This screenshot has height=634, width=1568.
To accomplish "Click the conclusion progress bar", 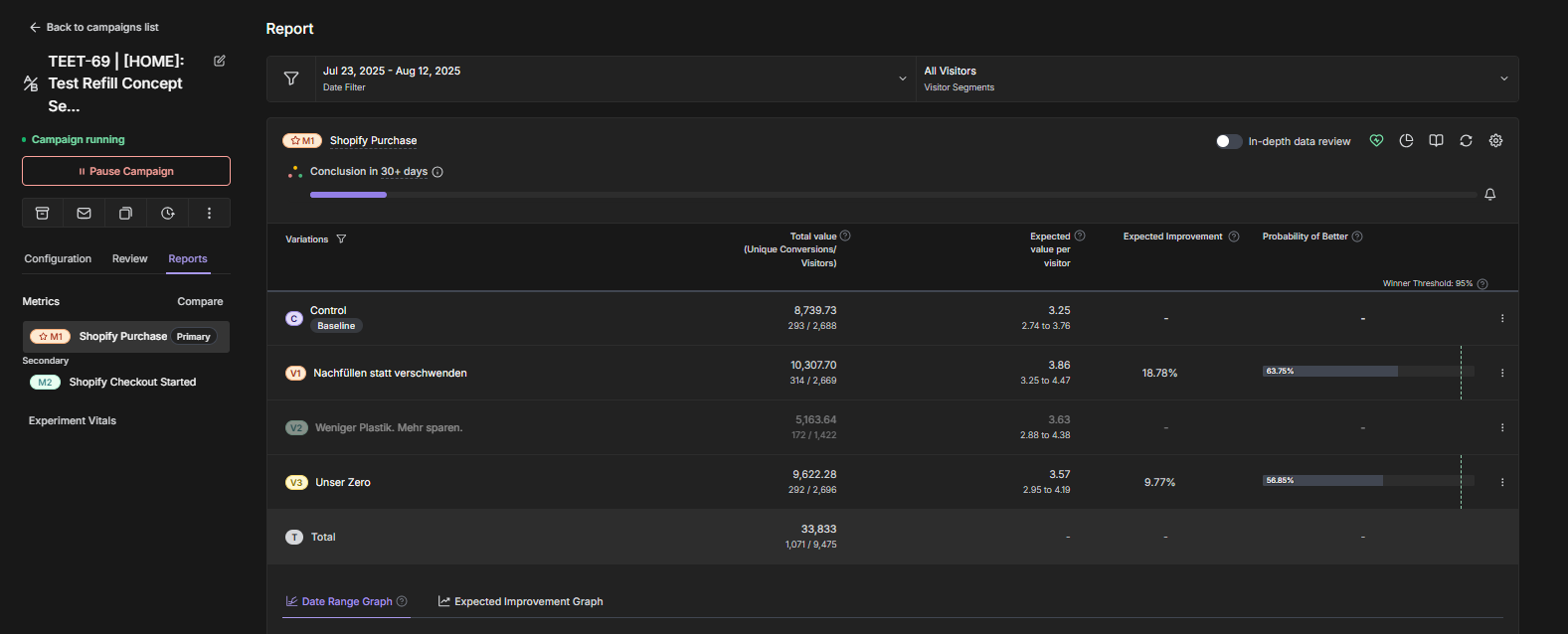I will pos(892,195).
